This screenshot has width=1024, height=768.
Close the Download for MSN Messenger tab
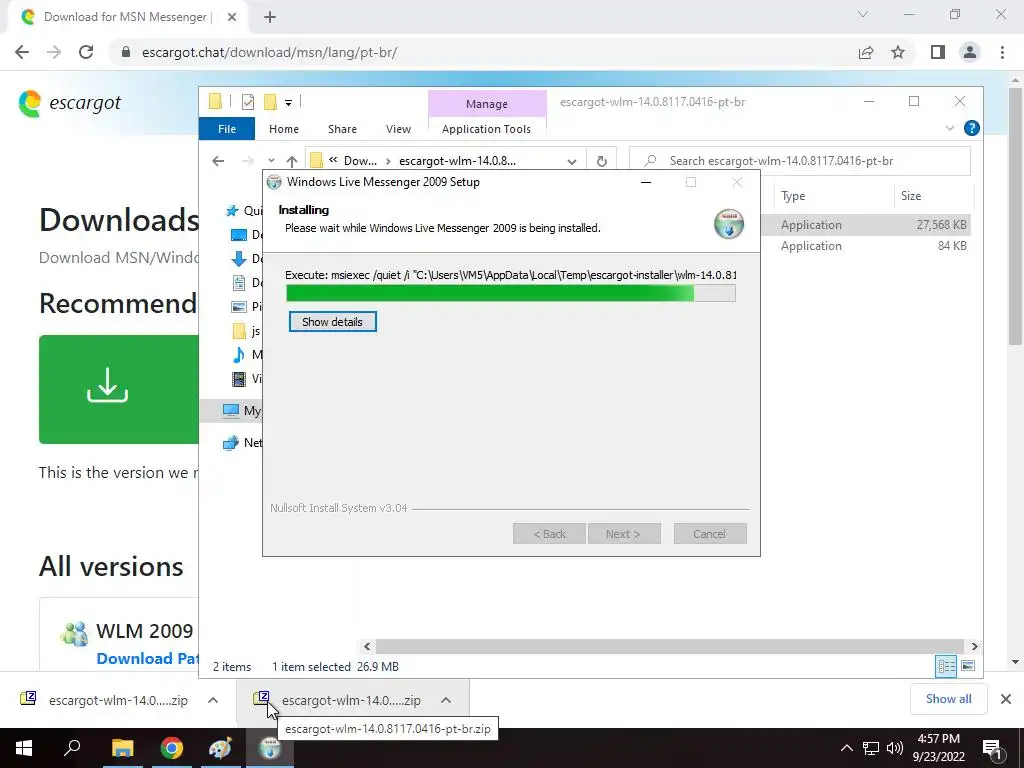[232, 17]
